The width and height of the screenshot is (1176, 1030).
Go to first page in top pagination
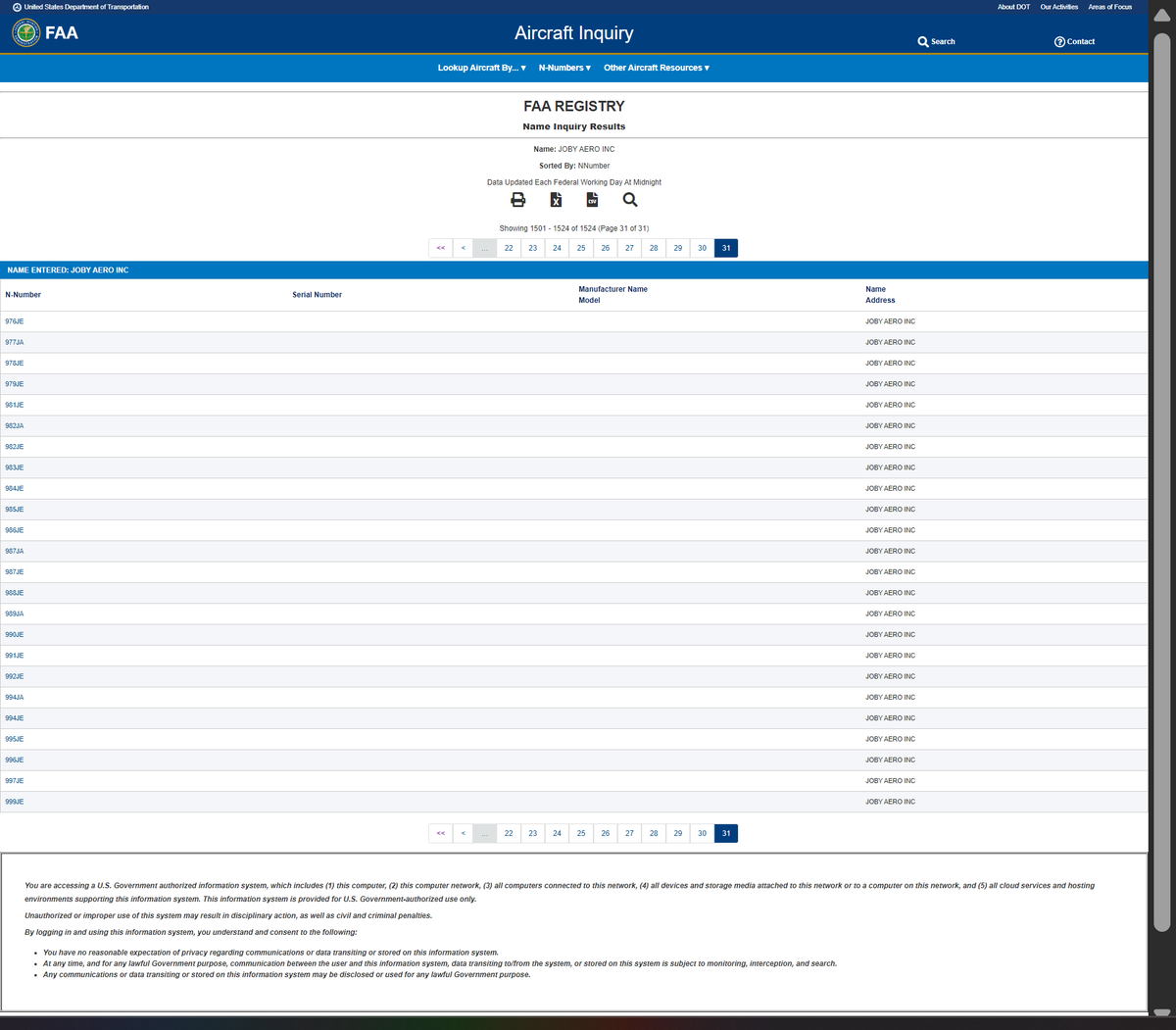(441, 248)
